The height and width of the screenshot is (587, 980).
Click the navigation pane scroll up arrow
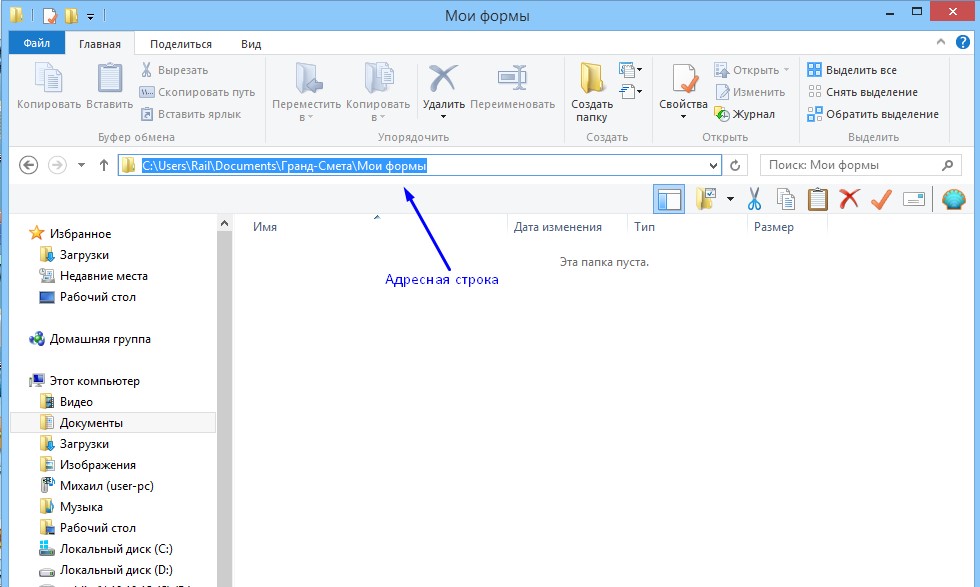pyautogui.click(x=224, y=223)
